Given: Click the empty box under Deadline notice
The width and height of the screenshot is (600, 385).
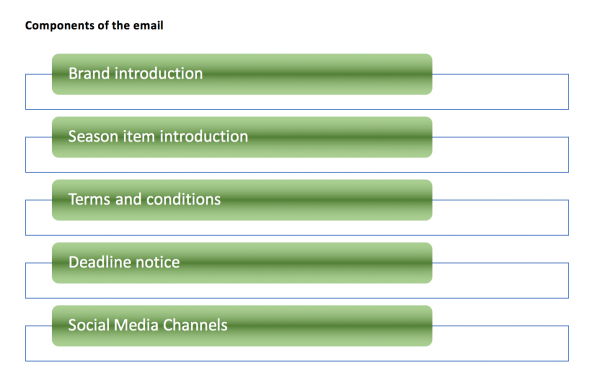Looking at the screenshot, I should tap(297, 291).
